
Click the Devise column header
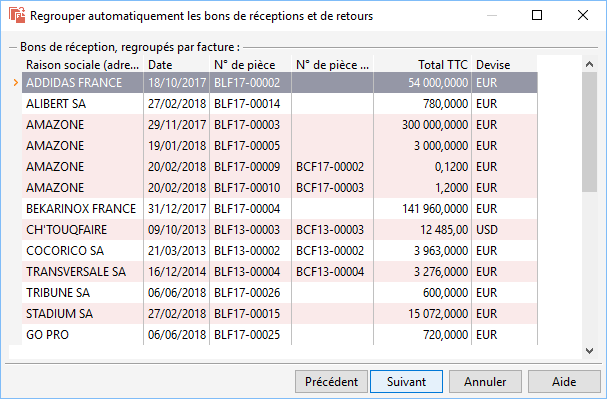(x=504, y=65)
